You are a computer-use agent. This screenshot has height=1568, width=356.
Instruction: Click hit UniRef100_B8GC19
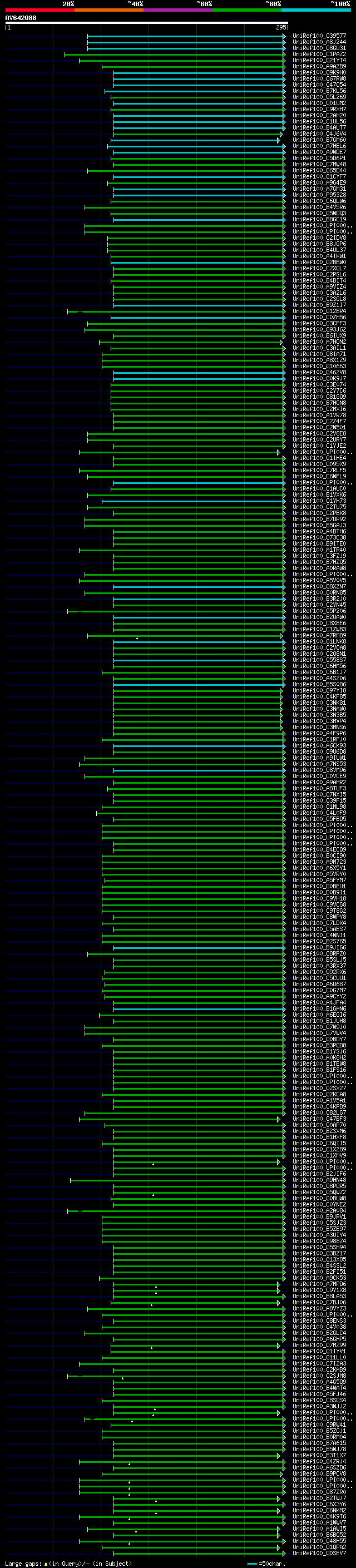tap(319, 219)
